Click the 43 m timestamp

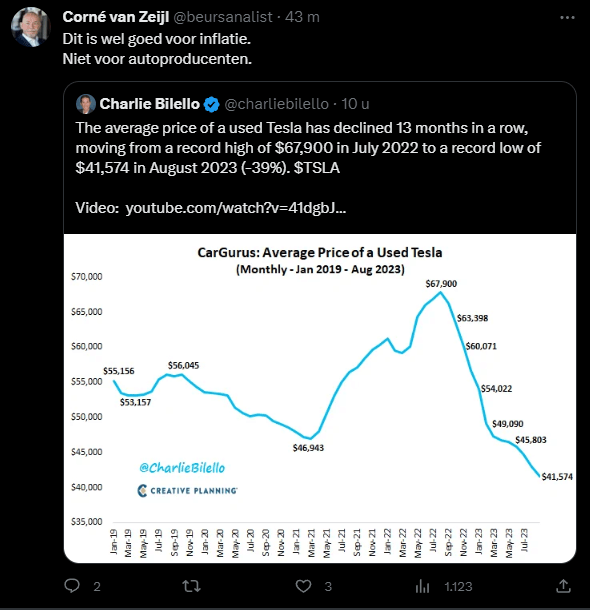pyautogui.click(x=302, y=17)
